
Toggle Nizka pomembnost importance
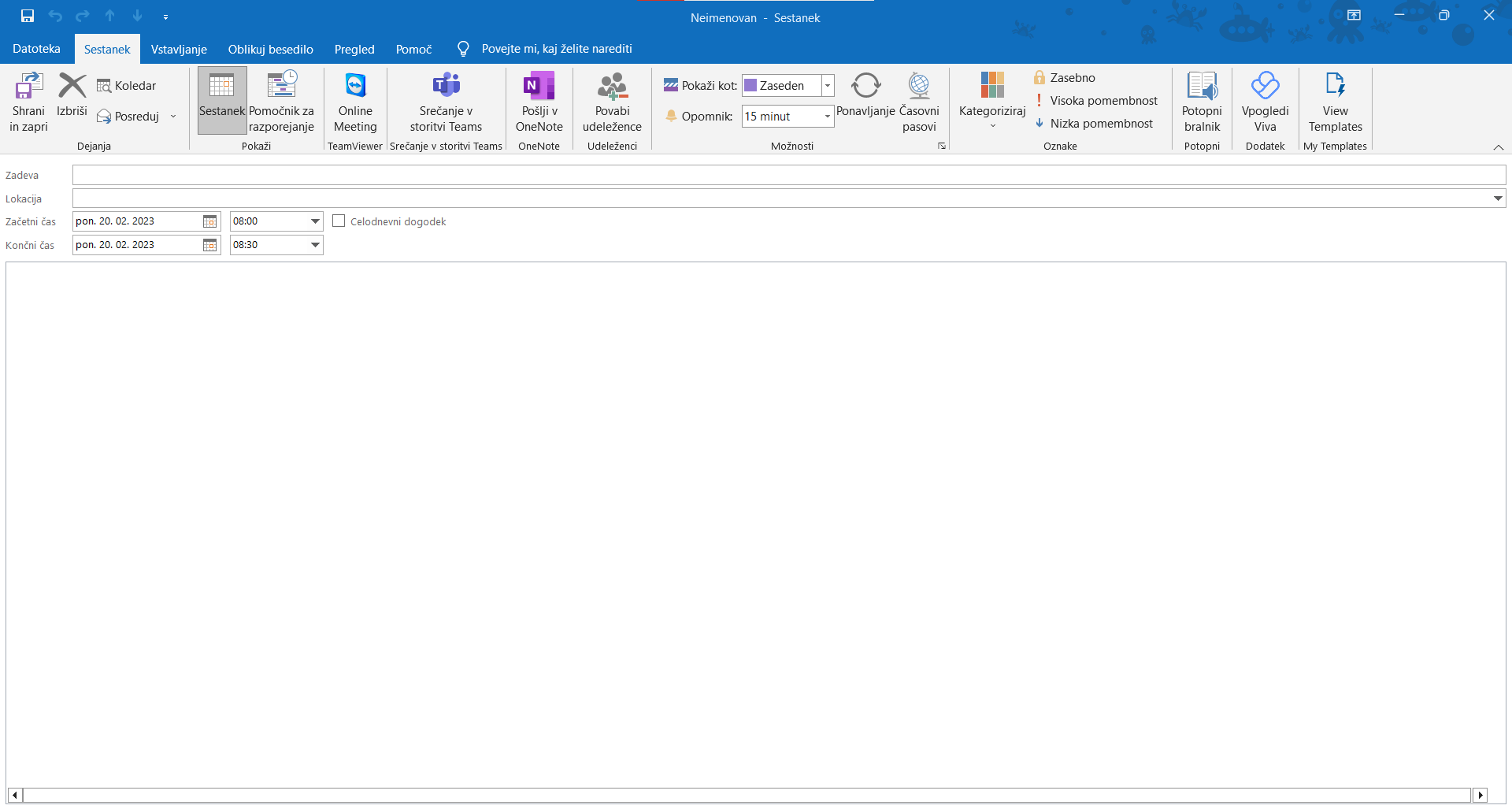[x=1094, y=124]
